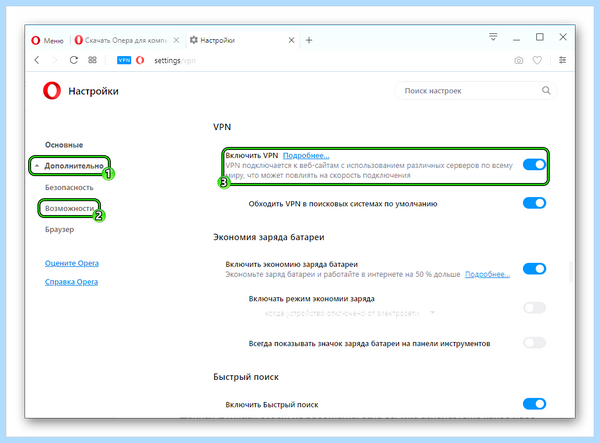Screen dimensions: 600x443
Task: Open the Безопасность settings category
Action: 69,187
